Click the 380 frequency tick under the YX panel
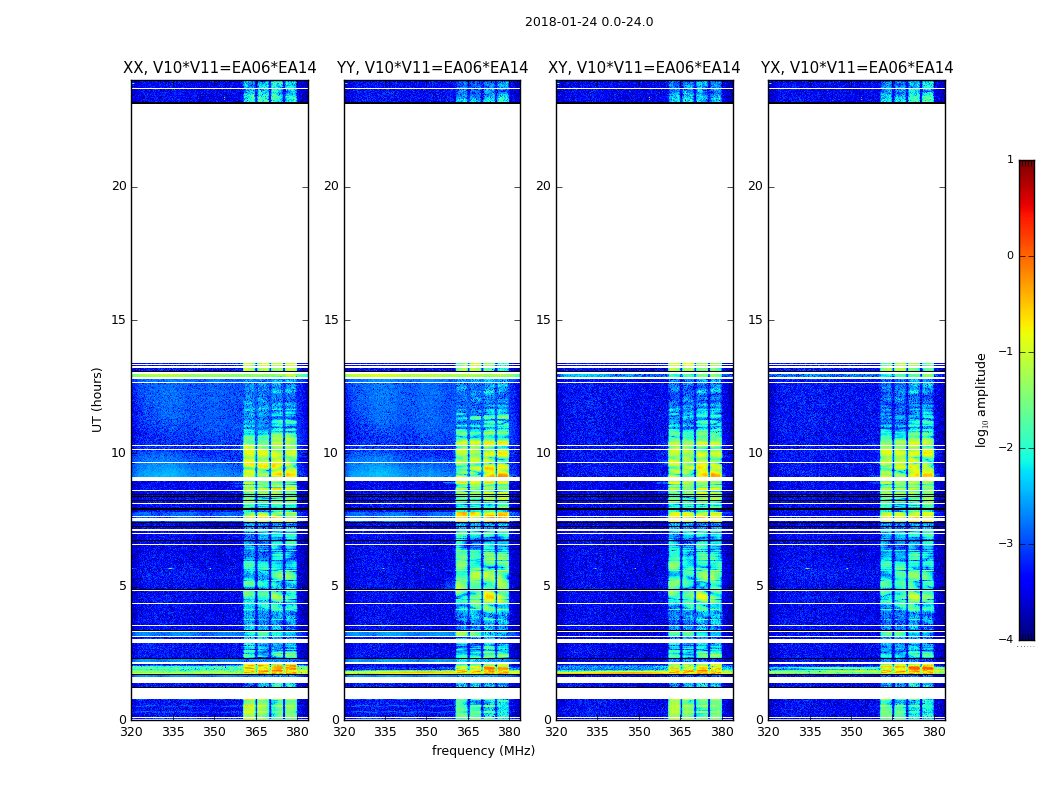This screenshot has width=1050, height=800. (934, 732)
